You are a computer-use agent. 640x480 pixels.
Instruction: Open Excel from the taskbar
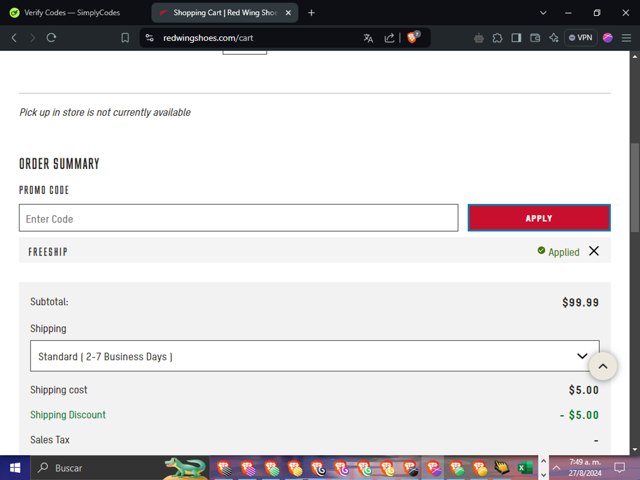(x=525, y=468)
